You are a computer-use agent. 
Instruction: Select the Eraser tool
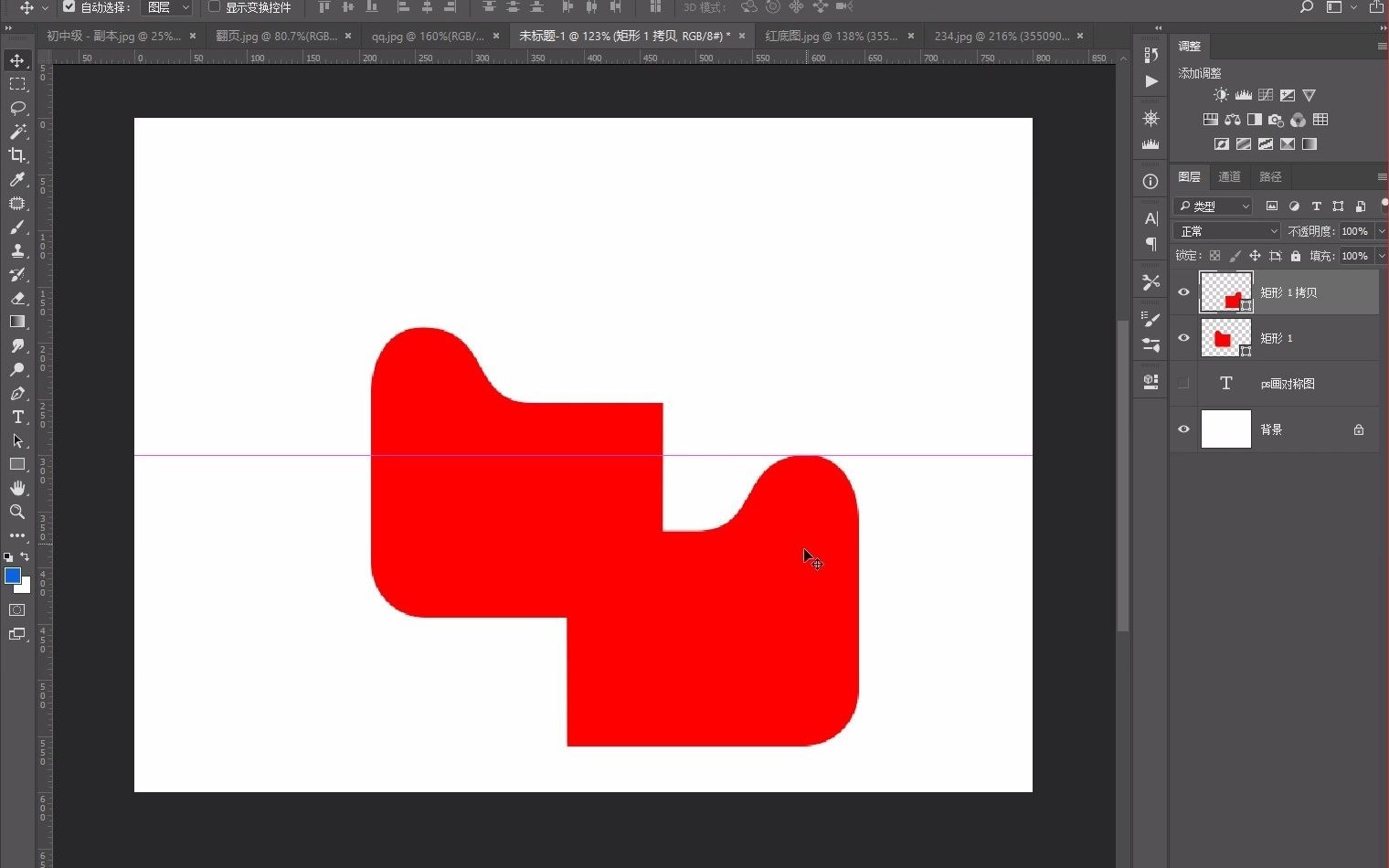(17, 298)
